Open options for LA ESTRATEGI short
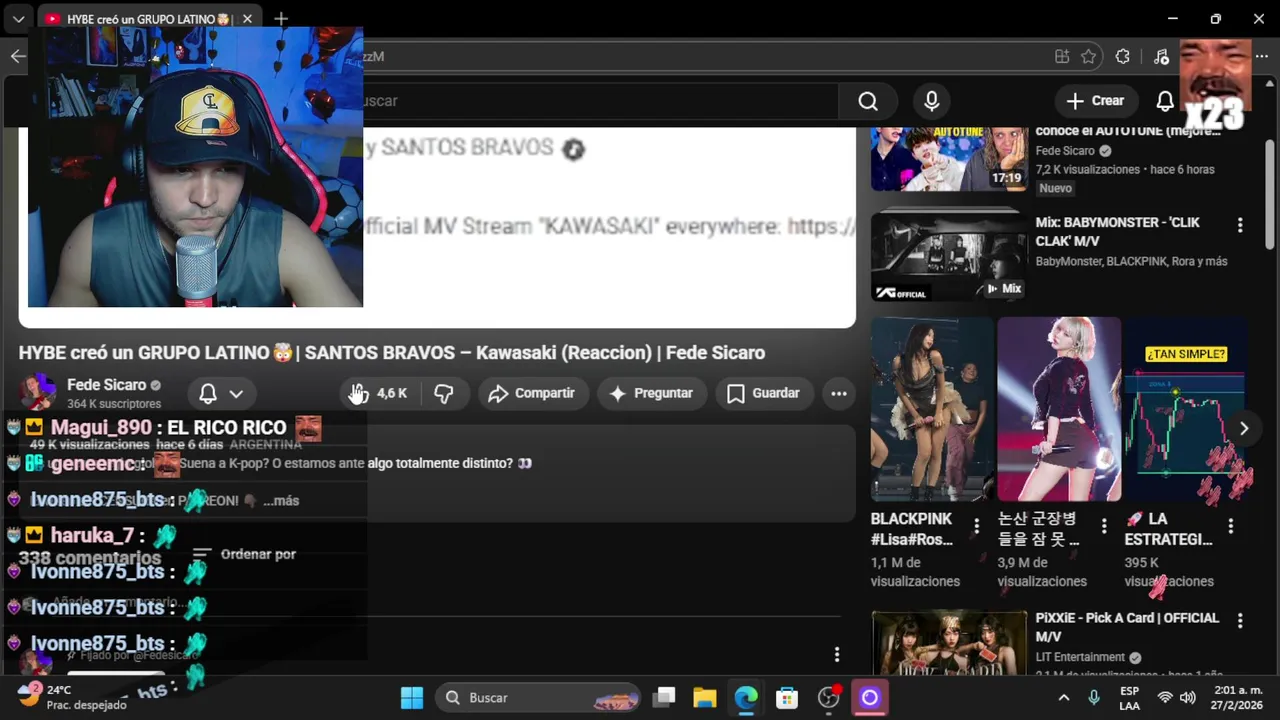The image size is (1280, 720). (1231, 525)
